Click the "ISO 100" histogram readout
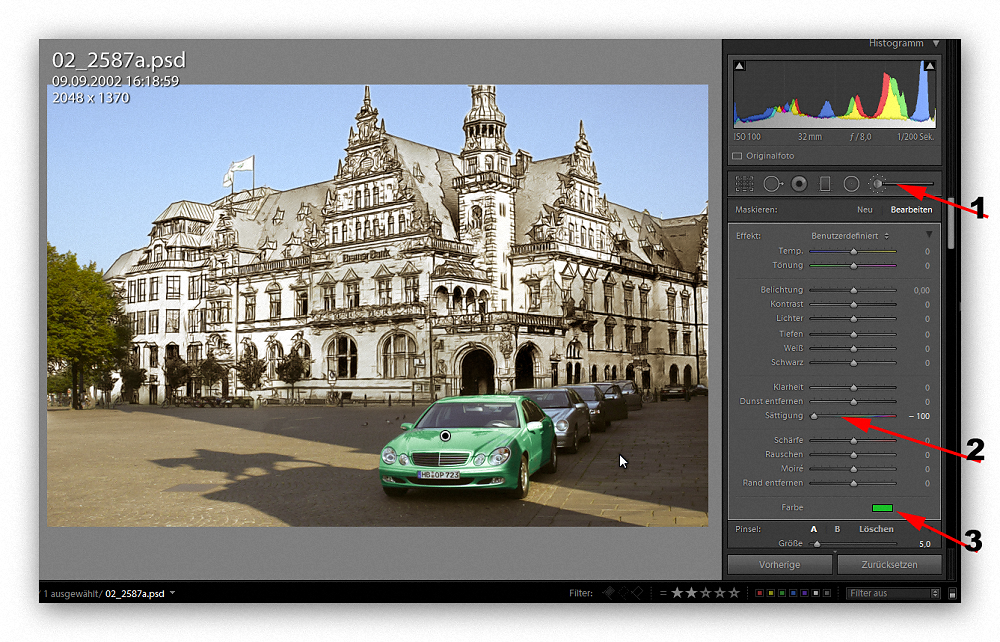 747,137
